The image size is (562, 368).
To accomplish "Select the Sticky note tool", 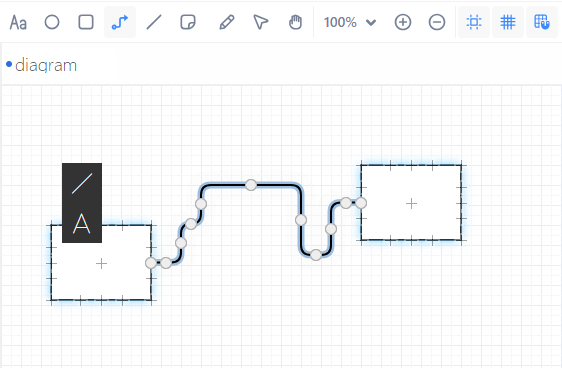I will (x=188, y=22).
